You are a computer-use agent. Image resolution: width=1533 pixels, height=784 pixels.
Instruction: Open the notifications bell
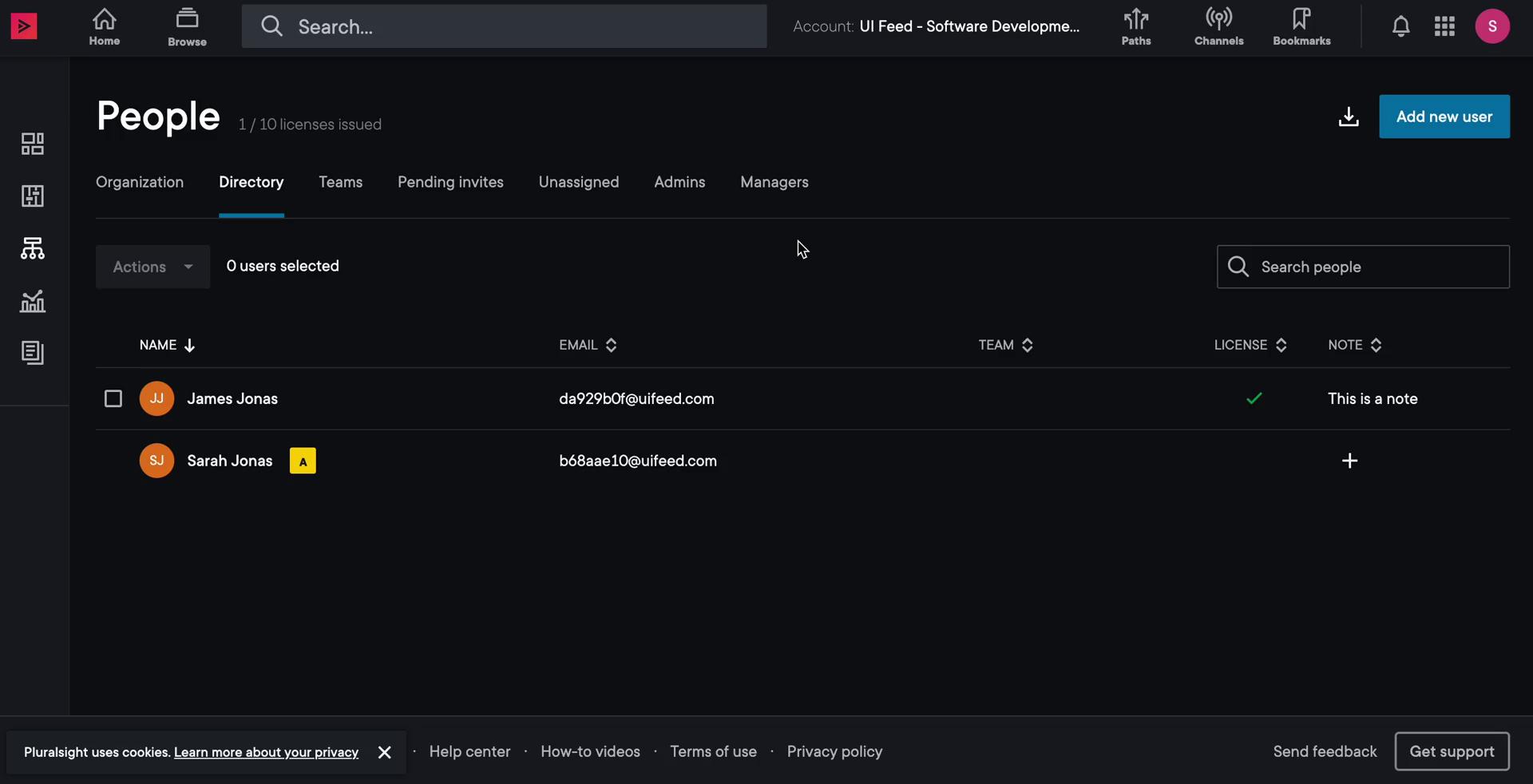pyautogui.click(x=1400, y=26)
